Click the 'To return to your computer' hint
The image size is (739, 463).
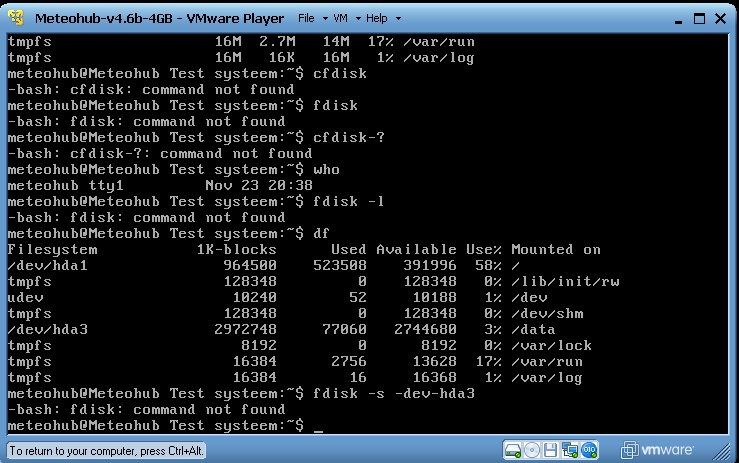click(106, 451)
